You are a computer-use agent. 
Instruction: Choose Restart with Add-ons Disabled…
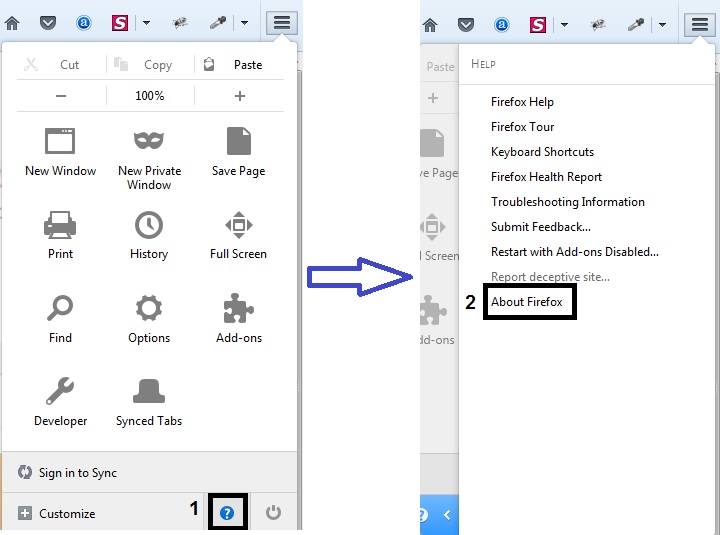(575, 252)
